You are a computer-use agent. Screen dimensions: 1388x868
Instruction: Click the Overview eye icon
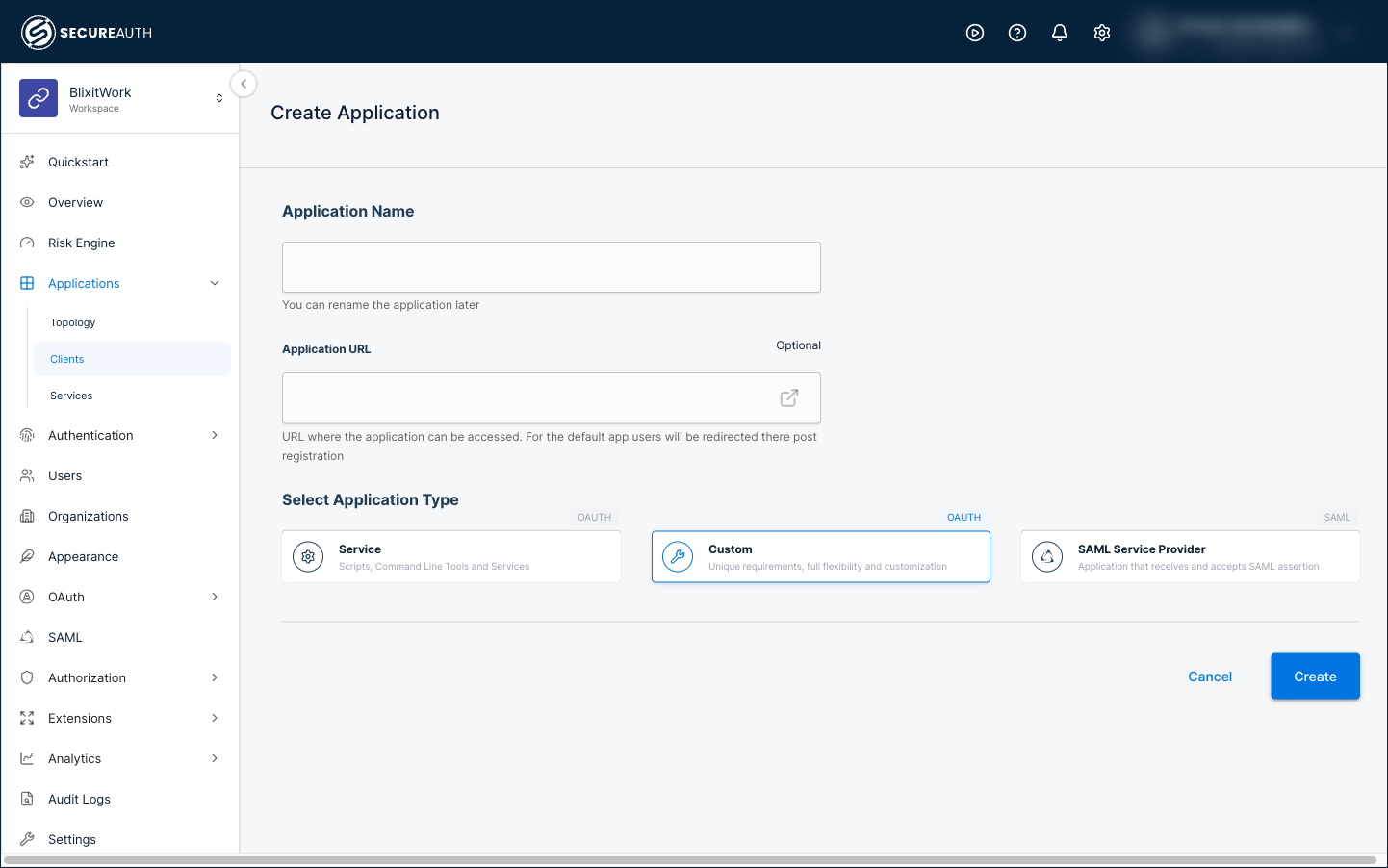tap(27, 202)
